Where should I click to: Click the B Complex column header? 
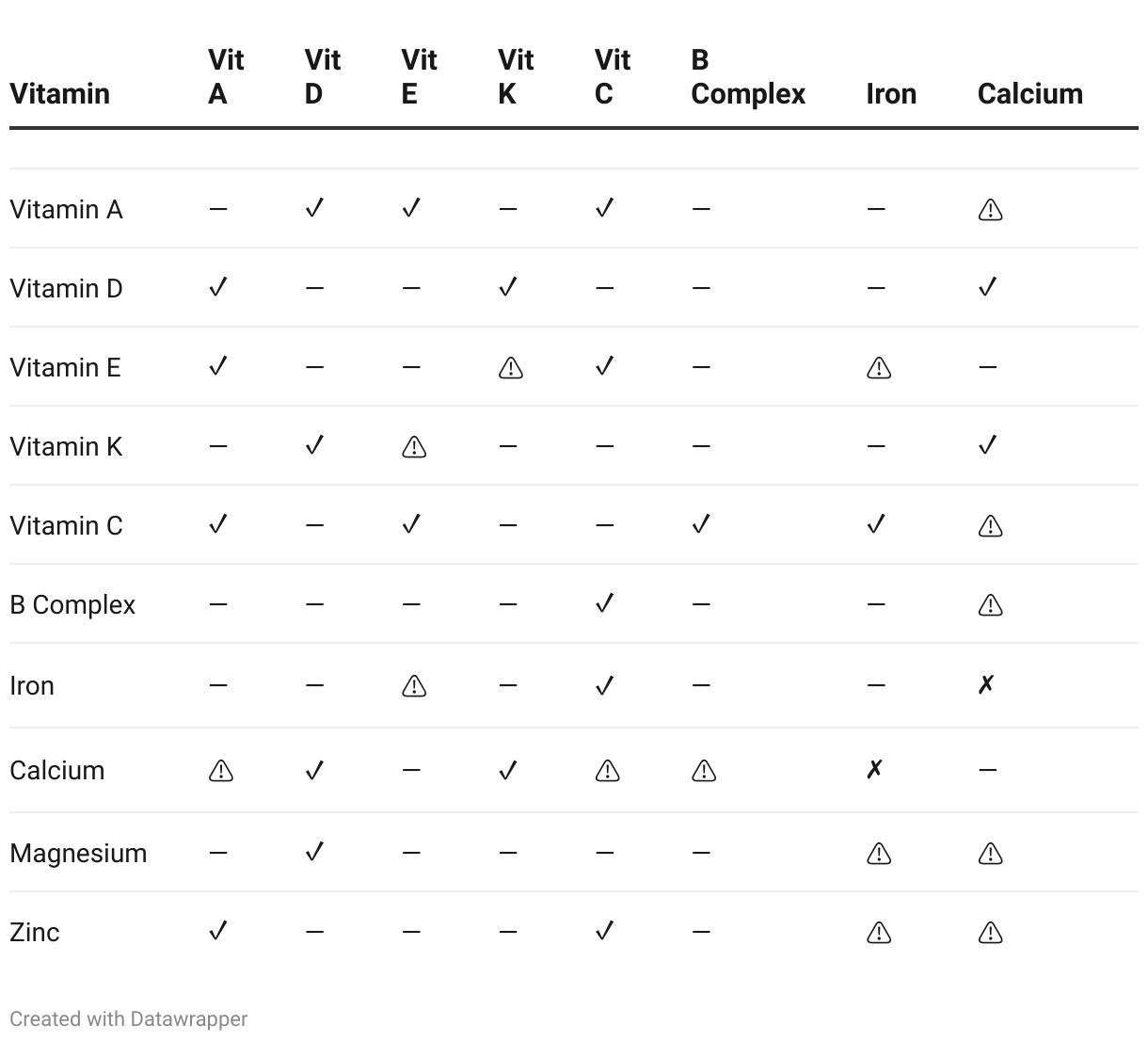pyautogui.click(x=748, y=77)
